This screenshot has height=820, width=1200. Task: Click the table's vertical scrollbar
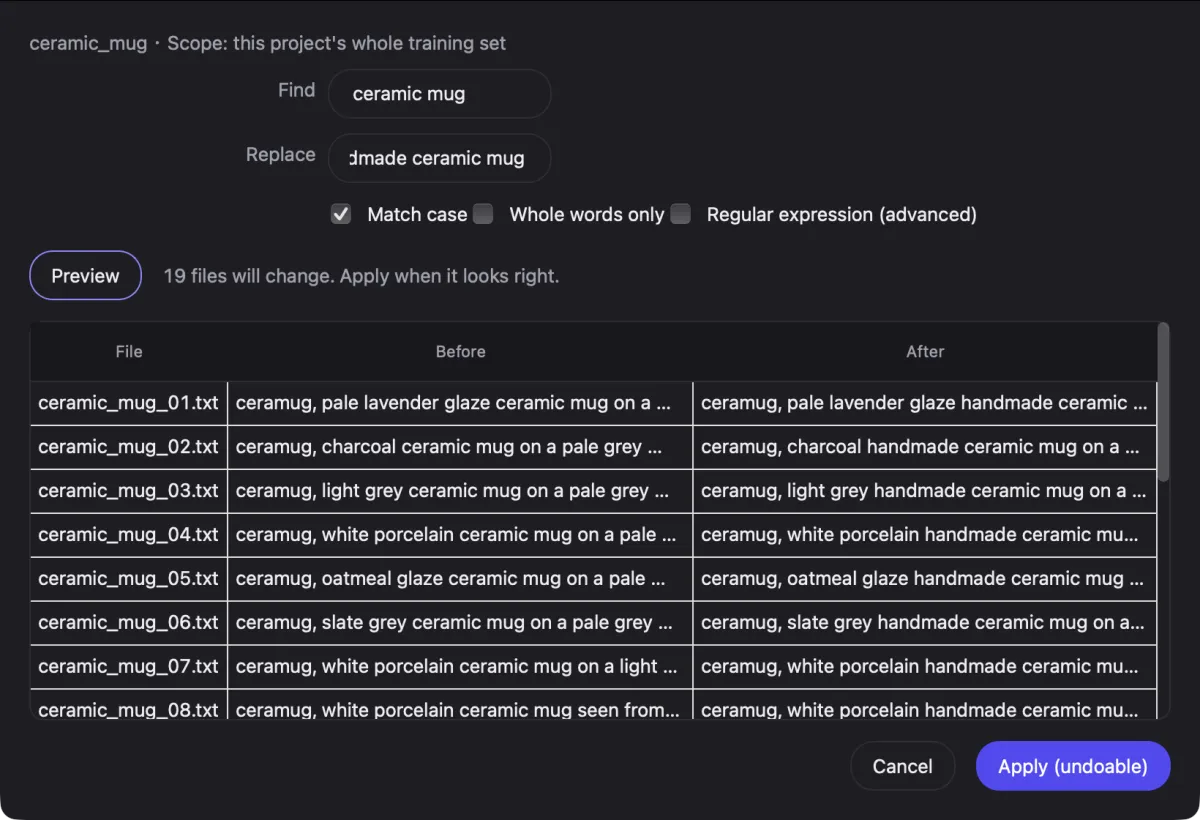[x=1163, y=401]
